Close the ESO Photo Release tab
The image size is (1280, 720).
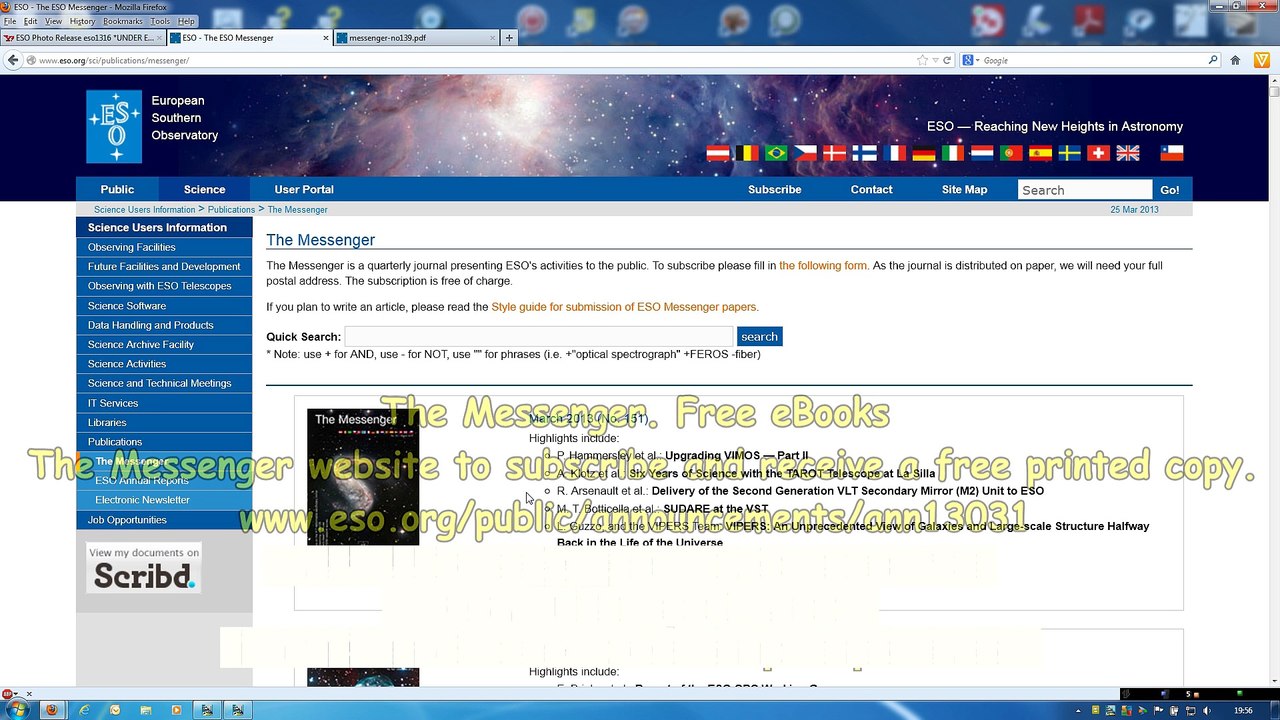pos(160,38)
